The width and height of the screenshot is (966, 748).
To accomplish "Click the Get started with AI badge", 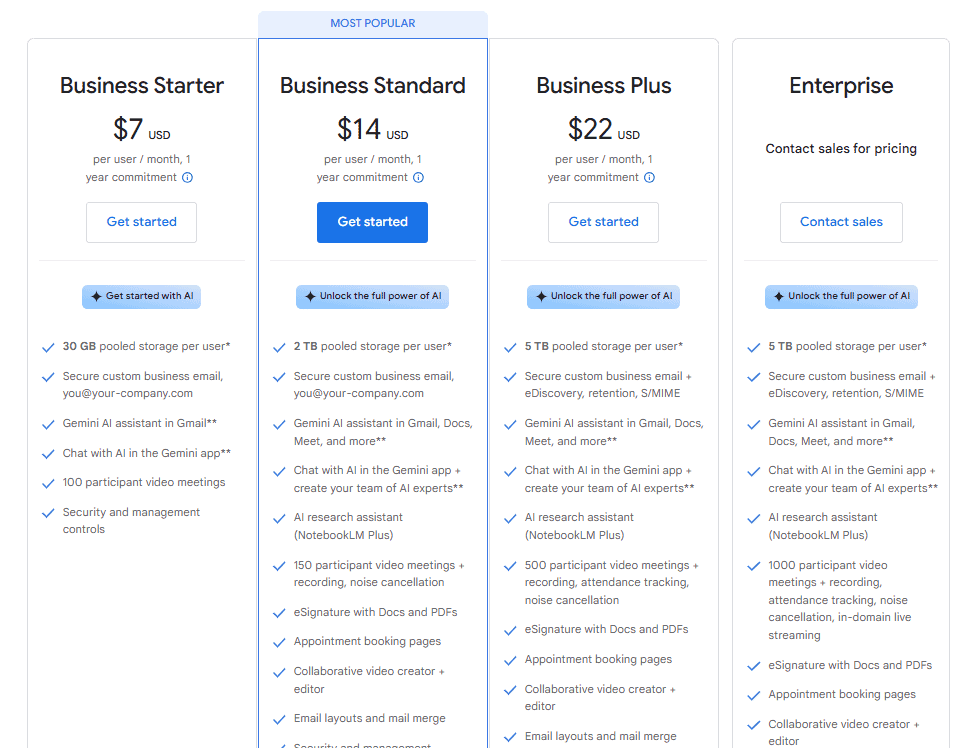I will 142,296.
